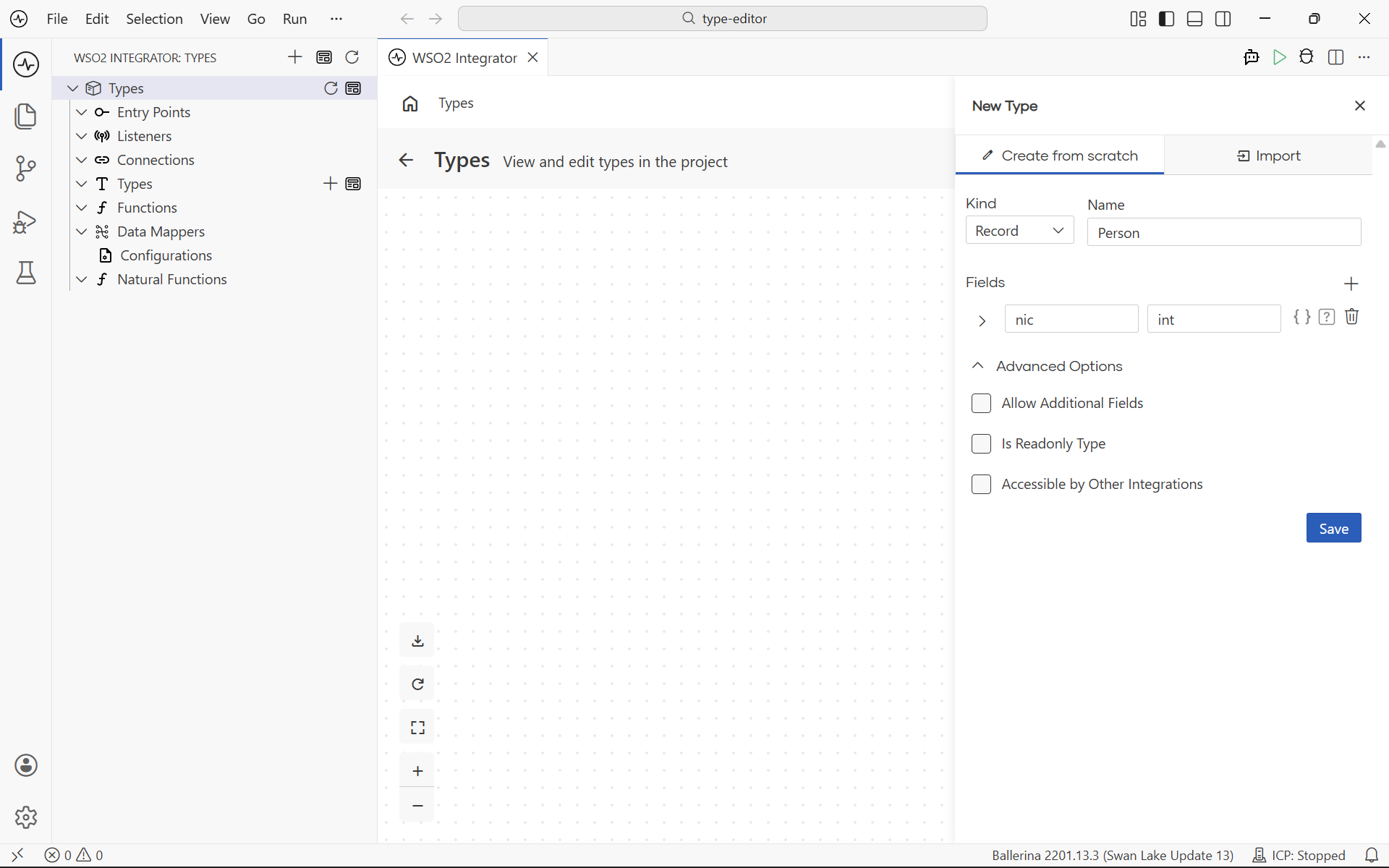Open the Kind Record dropdown
1389x868 pixels.
[1019, 231]
